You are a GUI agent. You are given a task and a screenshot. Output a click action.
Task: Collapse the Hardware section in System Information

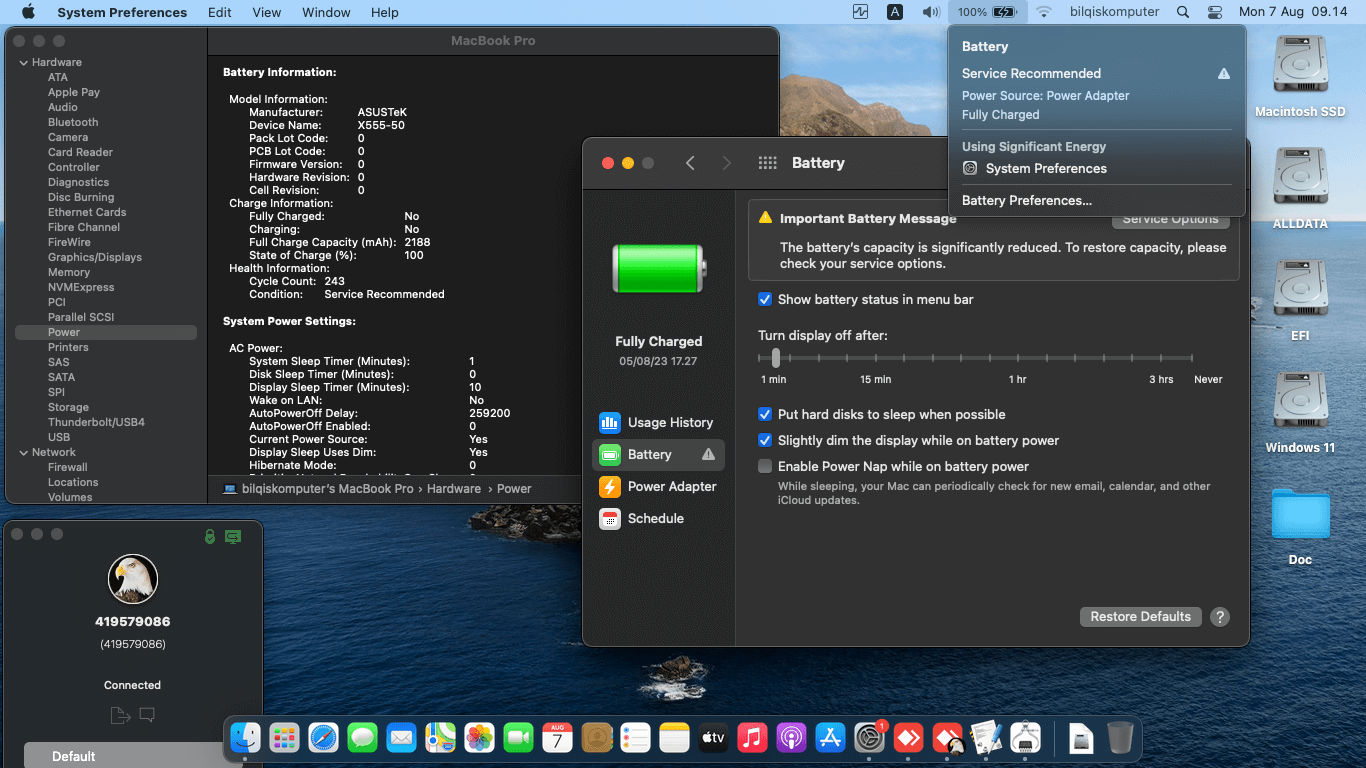(x=23, y=62)
